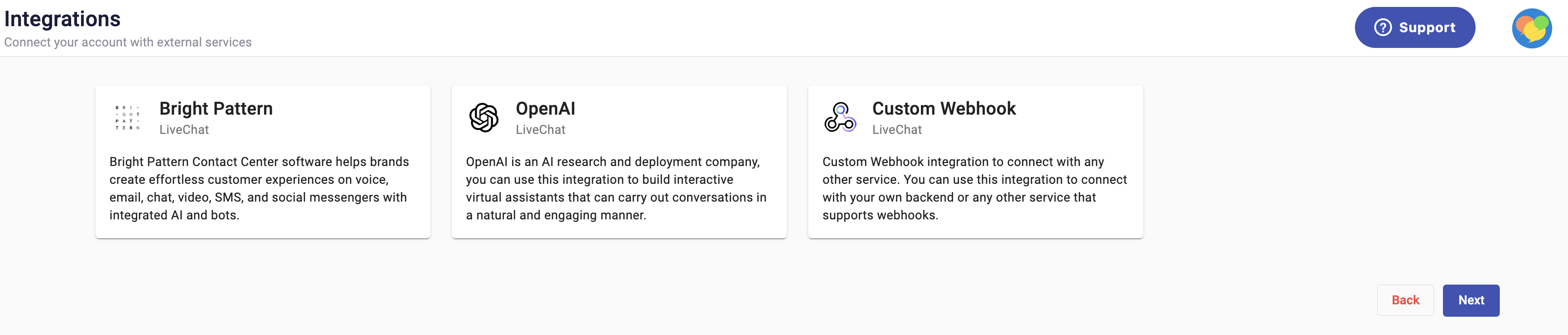This screenshot has width=1568, height=335.
Task: Open the user avatar chat-bubble icon
Action: (1531, 28)
